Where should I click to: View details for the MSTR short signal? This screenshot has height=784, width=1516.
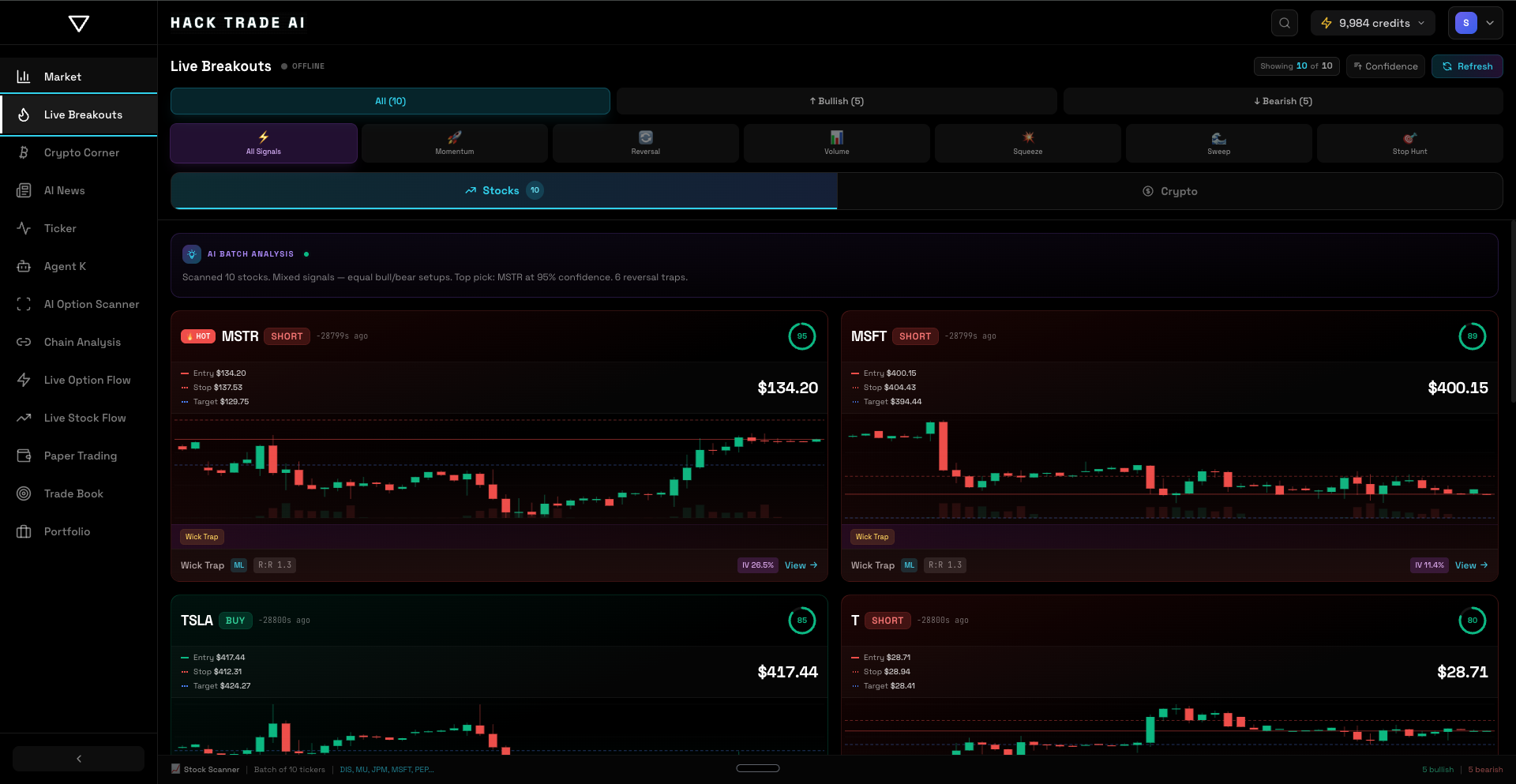point(800,565)
